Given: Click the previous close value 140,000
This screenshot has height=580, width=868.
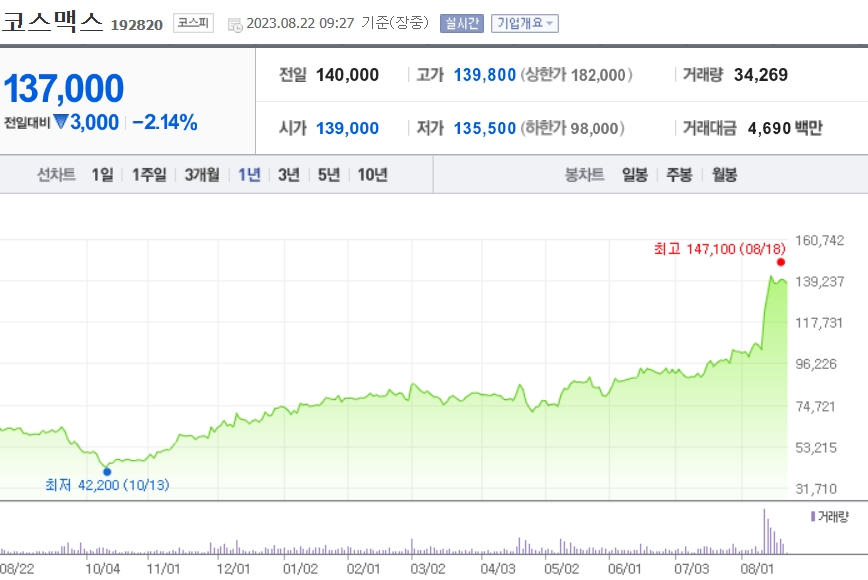Looking at the screenshot, I should coord(347,75).
